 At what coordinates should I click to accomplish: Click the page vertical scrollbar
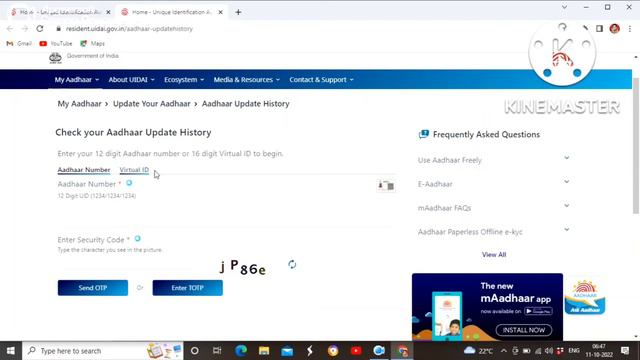636,145
